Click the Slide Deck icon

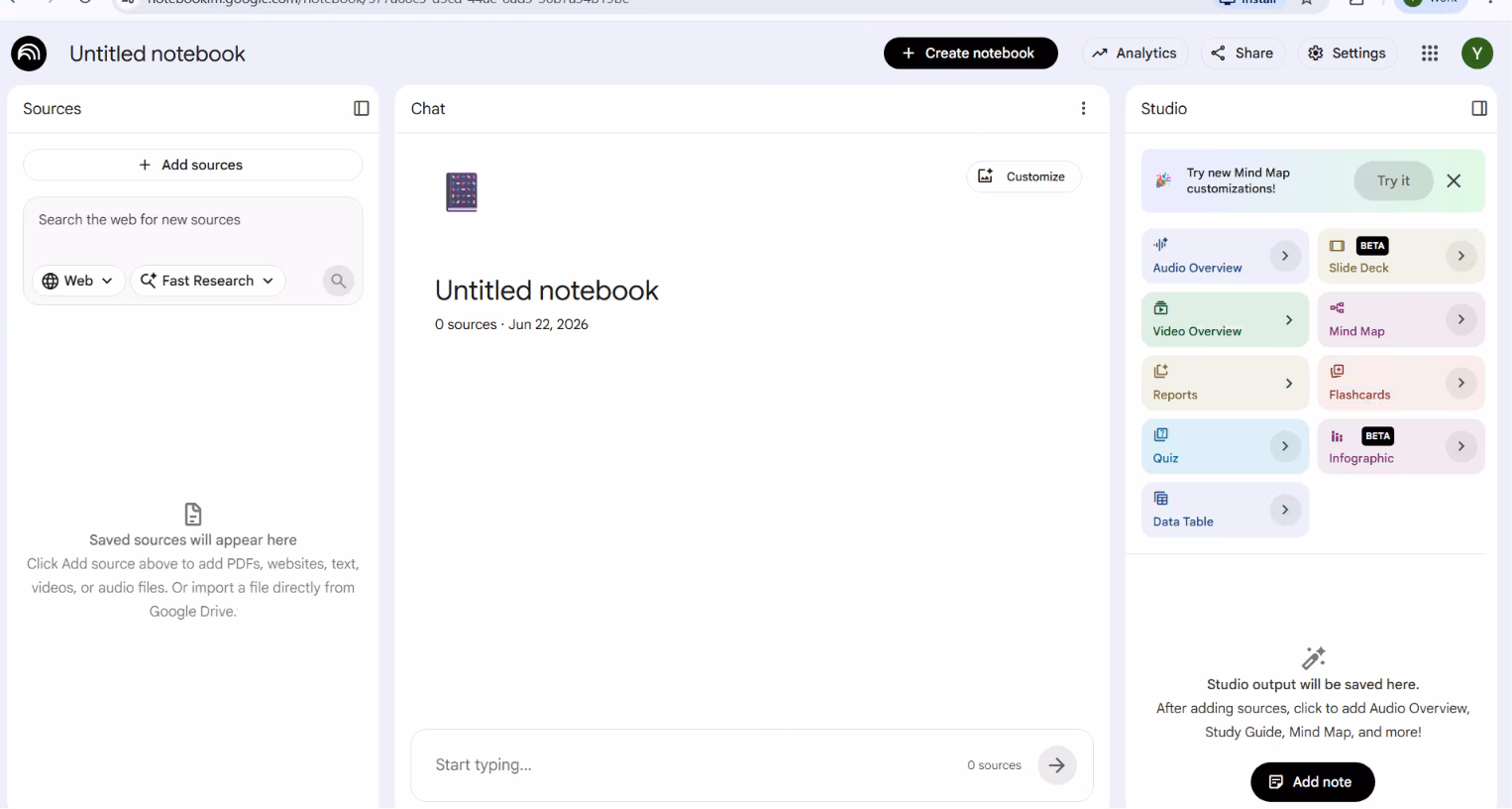(x=1338, y=245)
